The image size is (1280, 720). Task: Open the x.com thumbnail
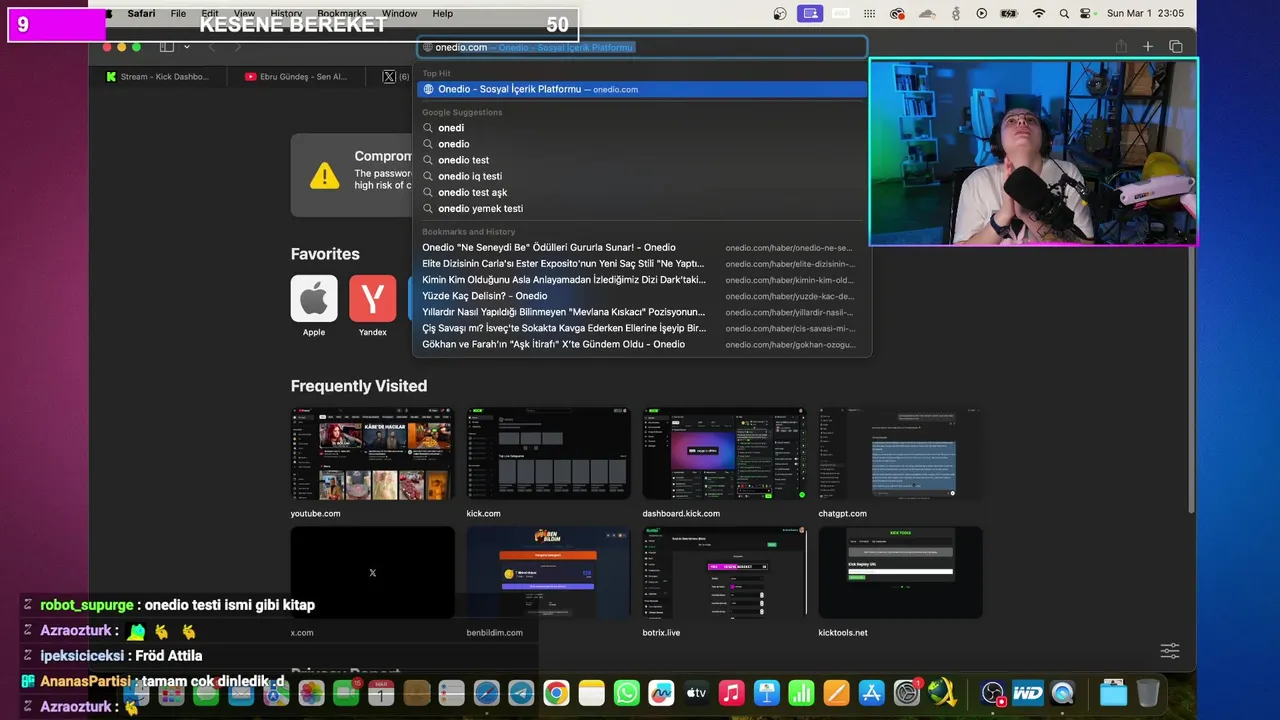tap(372, 573)
